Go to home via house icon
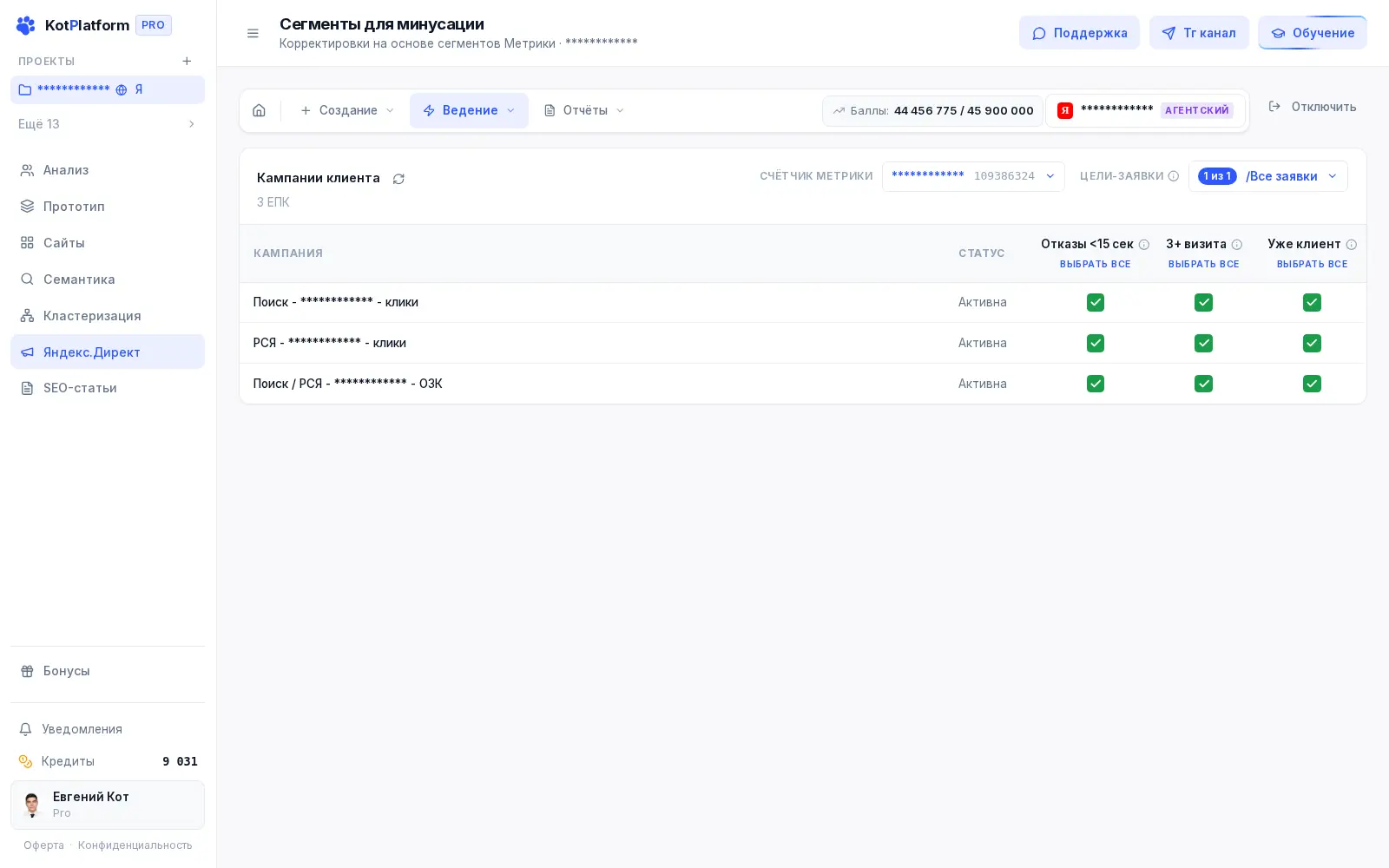Screen dimensions: 1389x868 pyautogui.click(x=259, y=110)
